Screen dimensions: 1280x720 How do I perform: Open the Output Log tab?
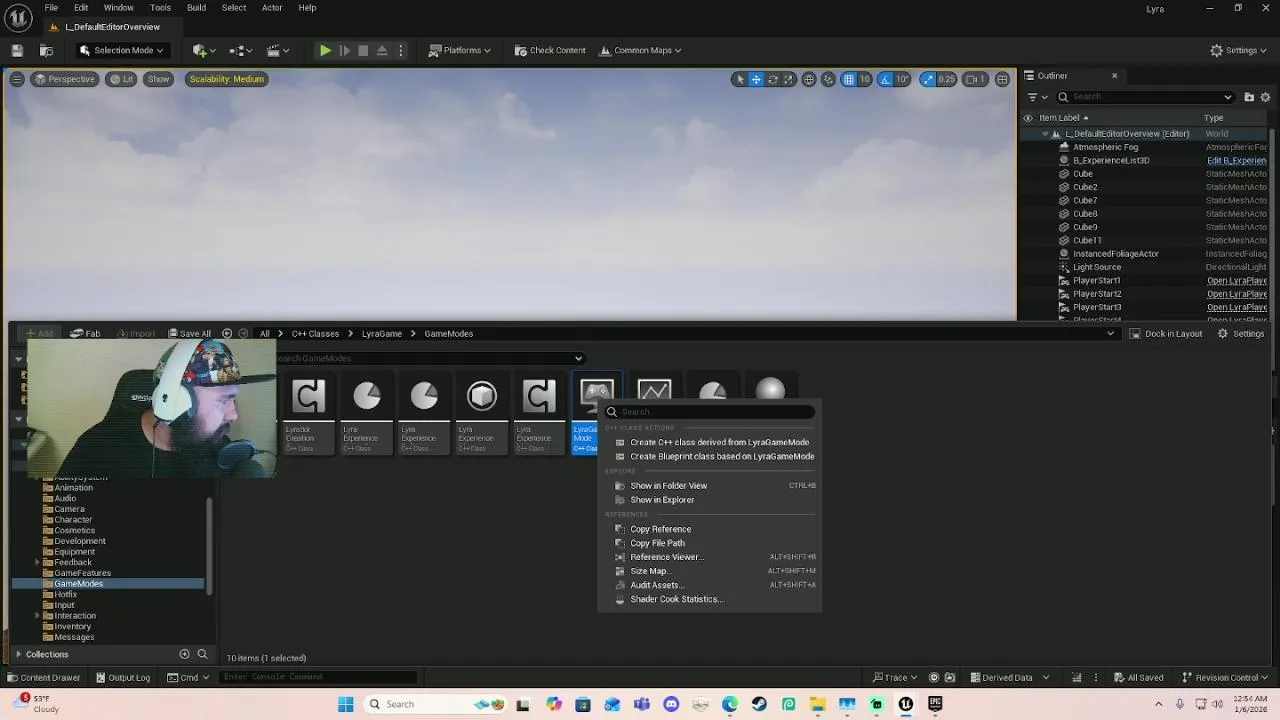(x=123, y=678)
